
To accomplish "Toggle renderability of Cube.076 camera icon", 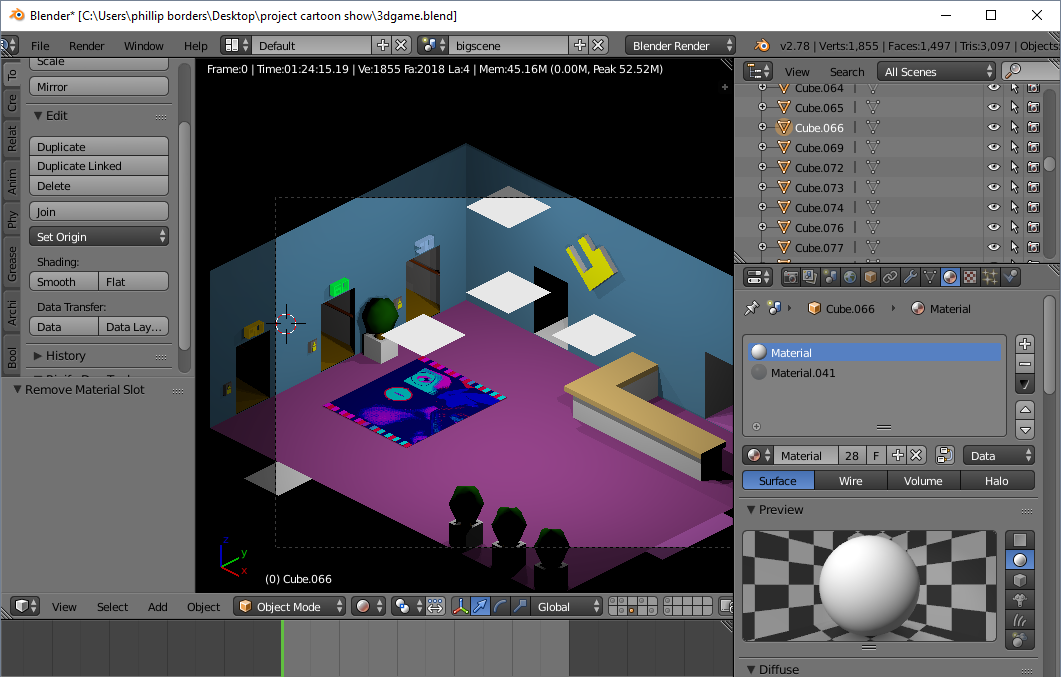I will 1034,228.
